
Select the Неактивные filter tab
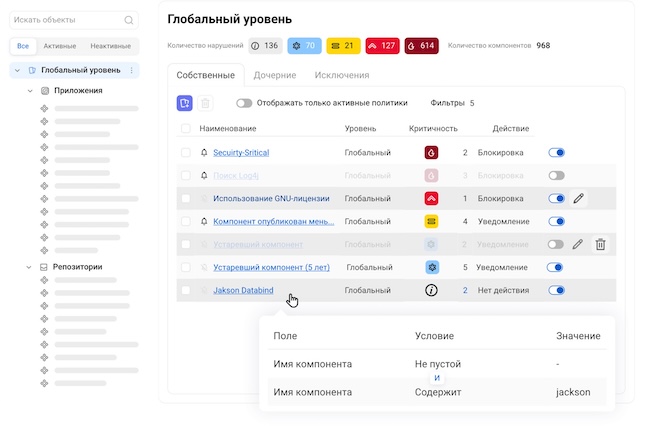tap(111, 46)
